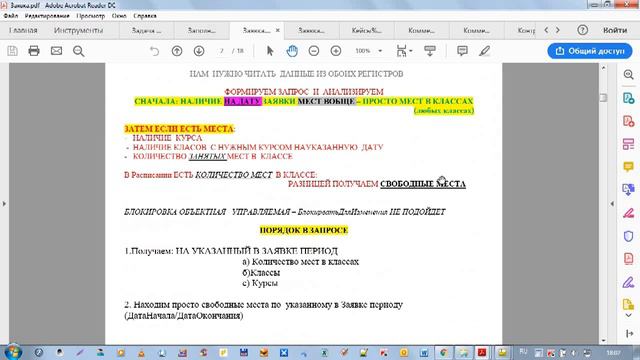Open the yellow document tool in right pane
Image resolution: width=640 pixels, height=360 pixels.
[629, 304]
